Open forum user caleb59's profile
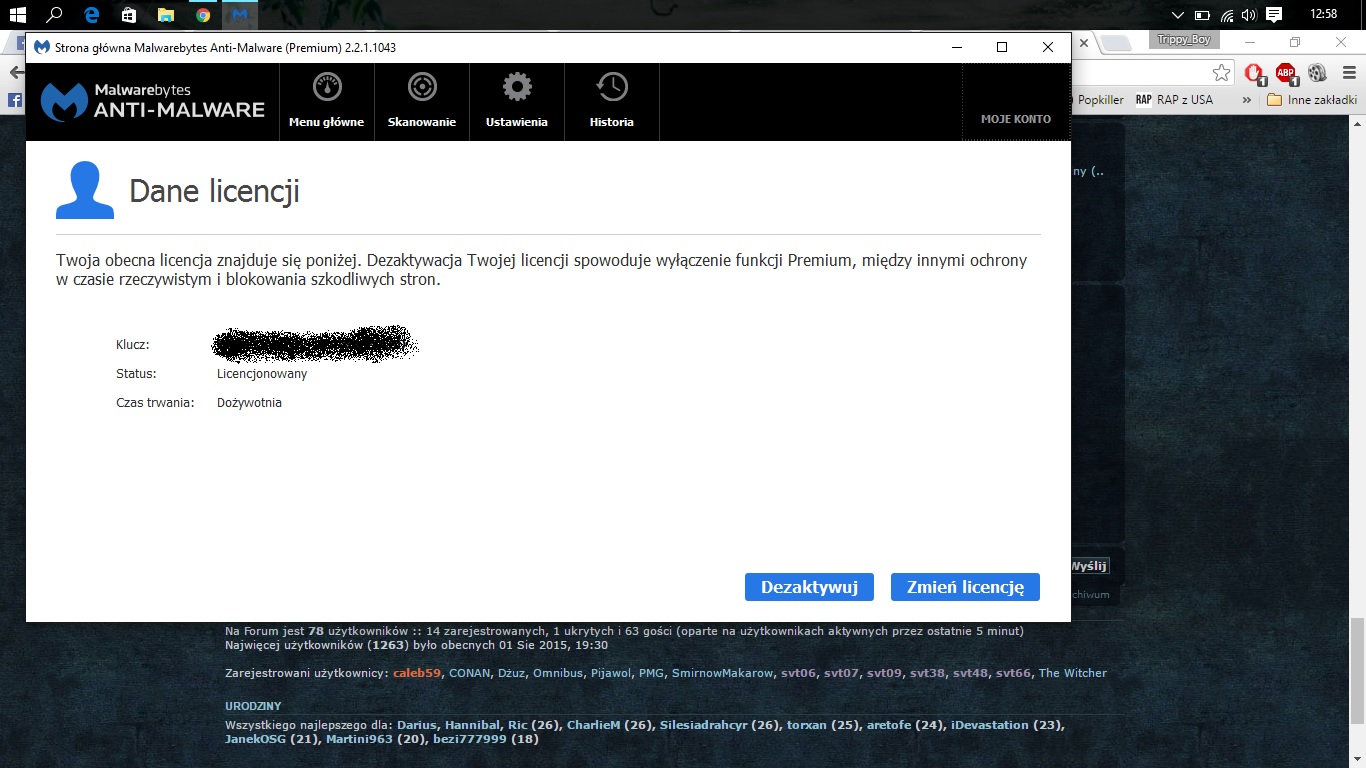The width and height of the screenshot is (1366, 768). [x=417, y=673]
